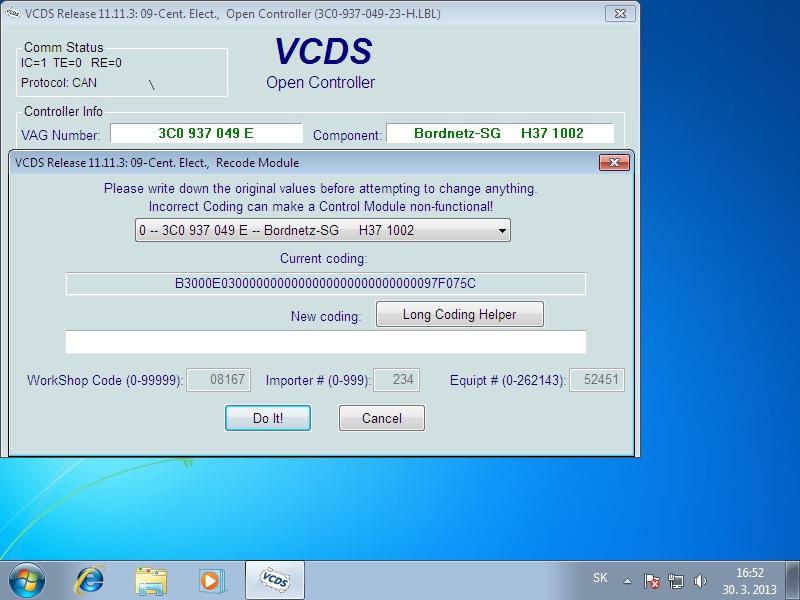This screenshot has width=800, height=600.
Task: Click the VCDS icon in Open Controller title bar
Action: coord(13,13)
